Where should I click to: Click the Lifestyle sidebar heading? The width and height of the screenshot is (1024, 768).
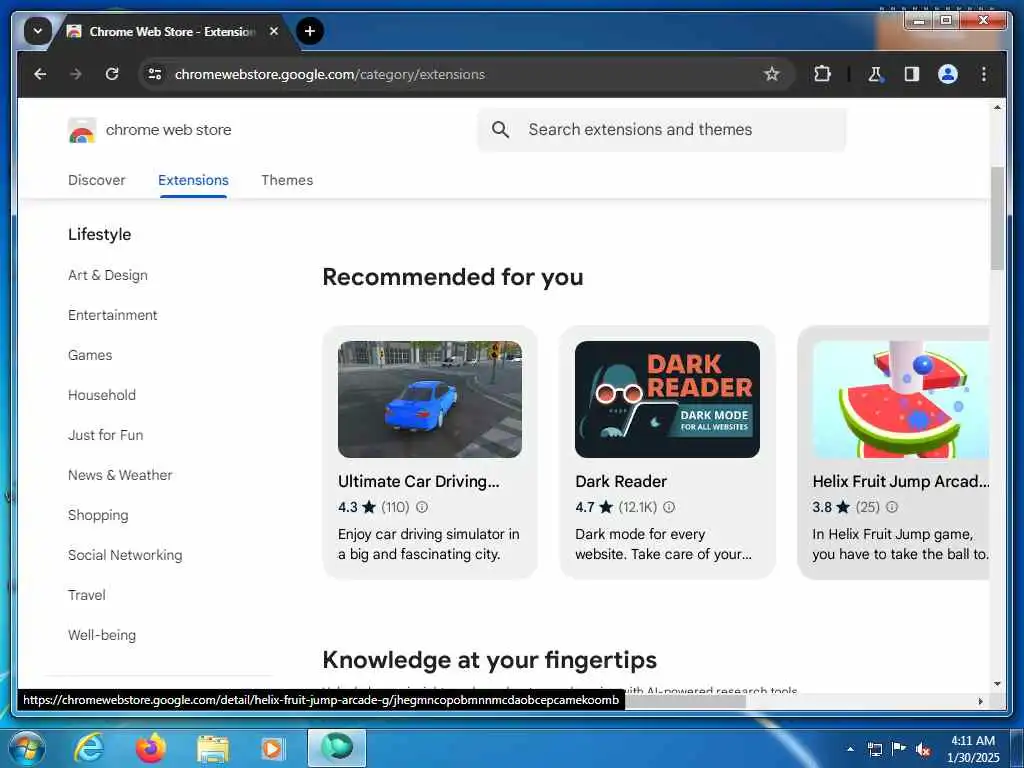99,234
